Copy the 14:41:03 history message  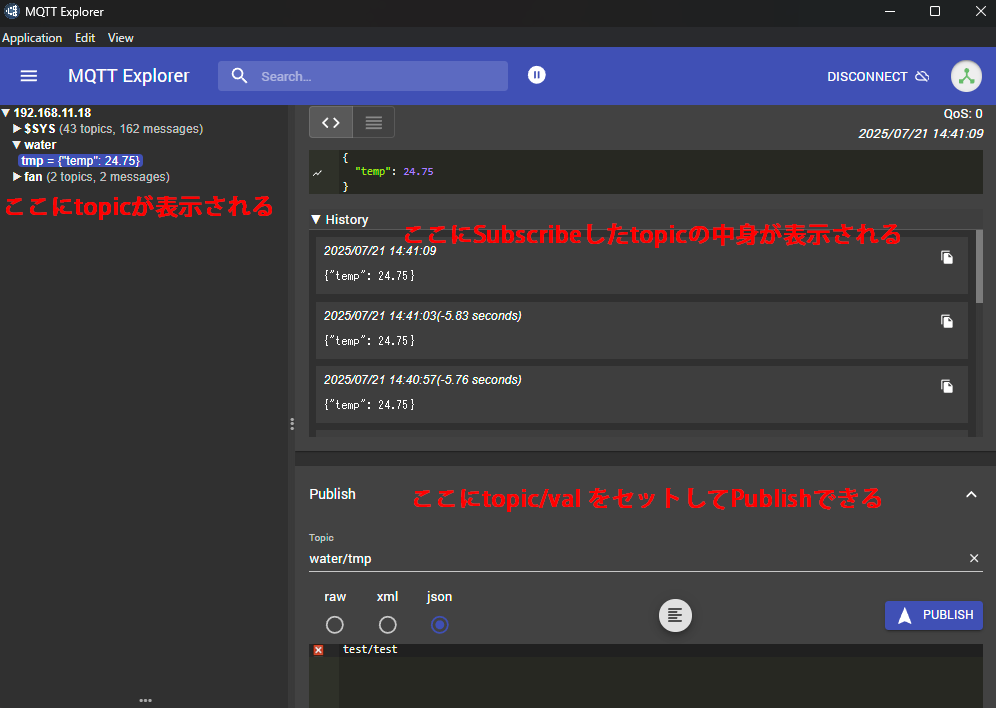coord(946,321)
